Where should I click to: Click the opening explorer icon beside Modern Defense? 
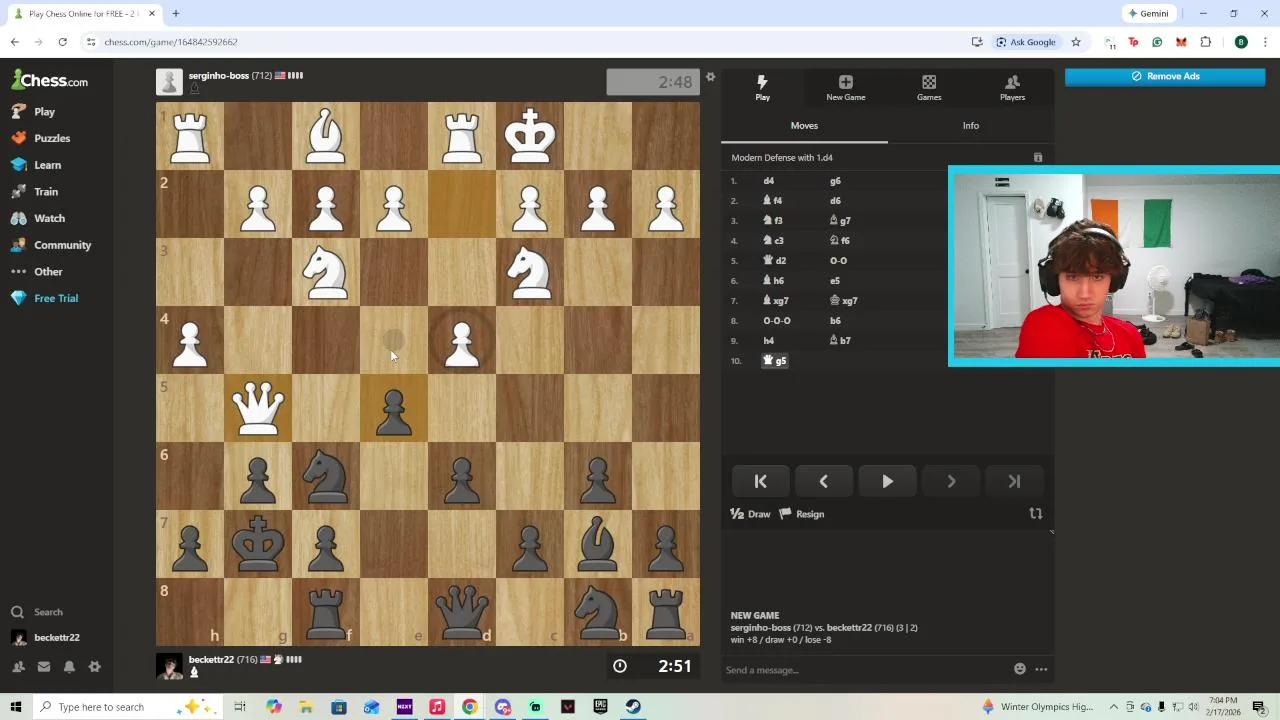pos(1037,158)
